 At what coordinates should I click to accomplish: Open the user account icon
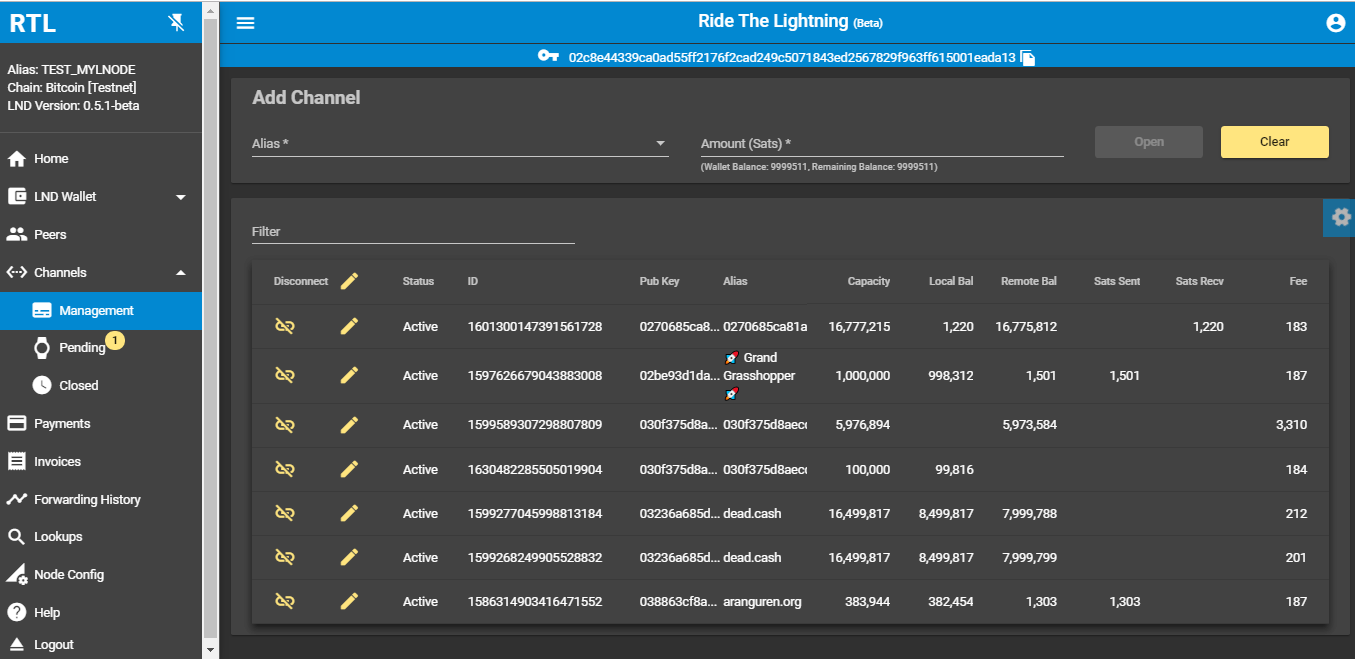tap(1335, 23)
